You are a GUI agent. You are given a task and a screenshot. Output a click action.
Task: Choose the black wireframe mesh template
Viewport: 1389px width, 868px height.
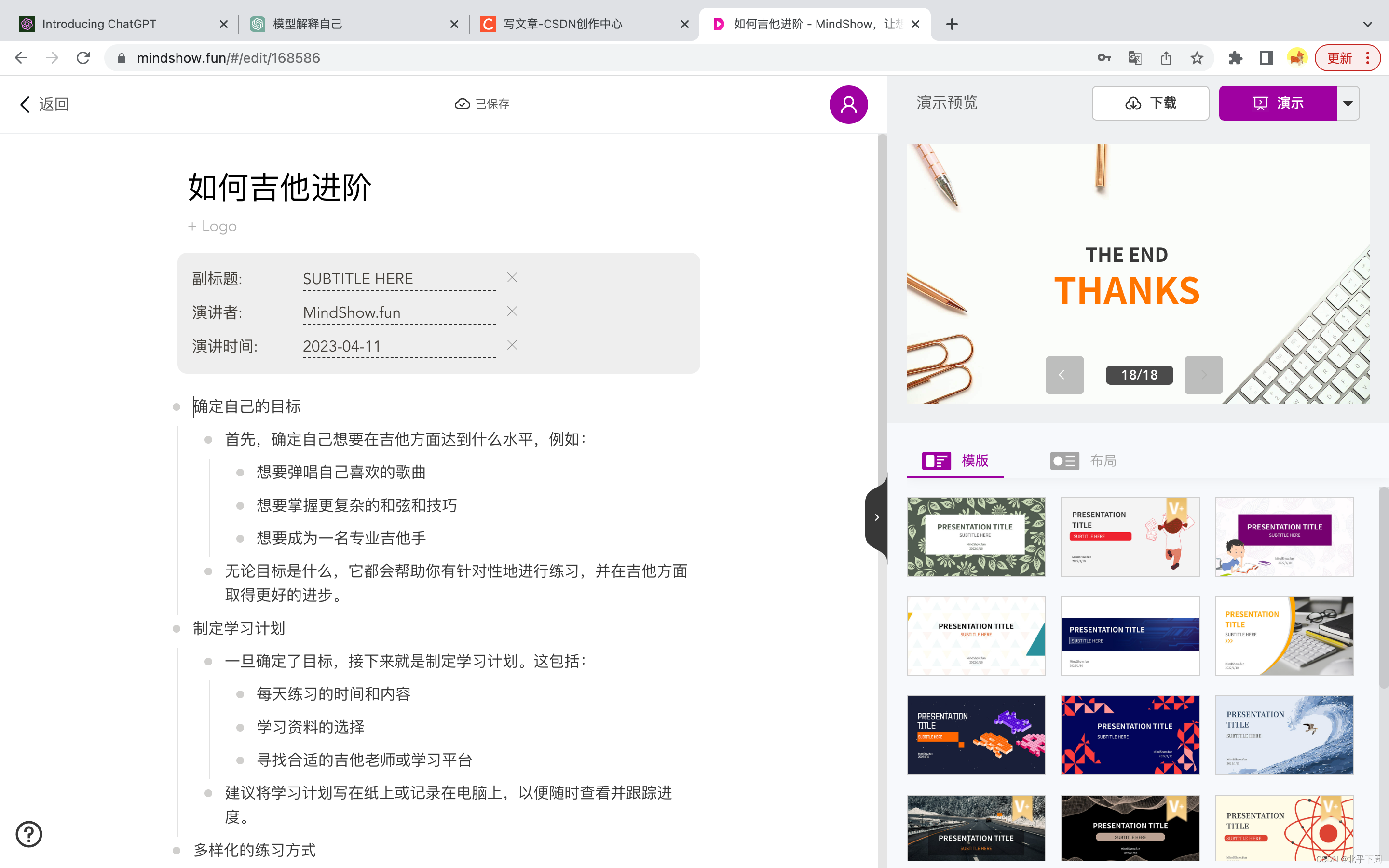pyautogui.click(x=1130, y=828)
